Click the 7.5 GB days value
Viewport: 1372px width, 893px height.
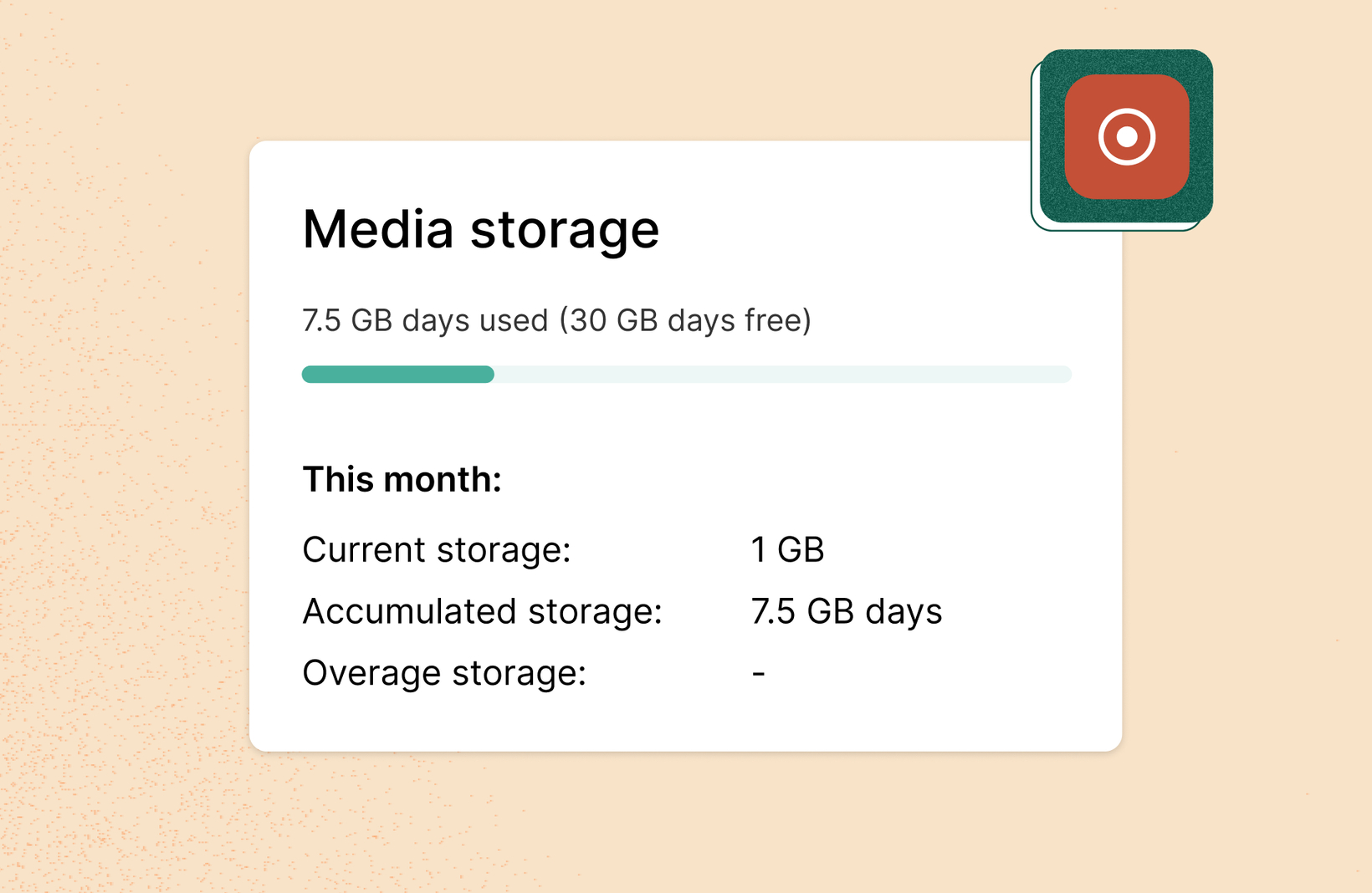(x=846, y=611)
